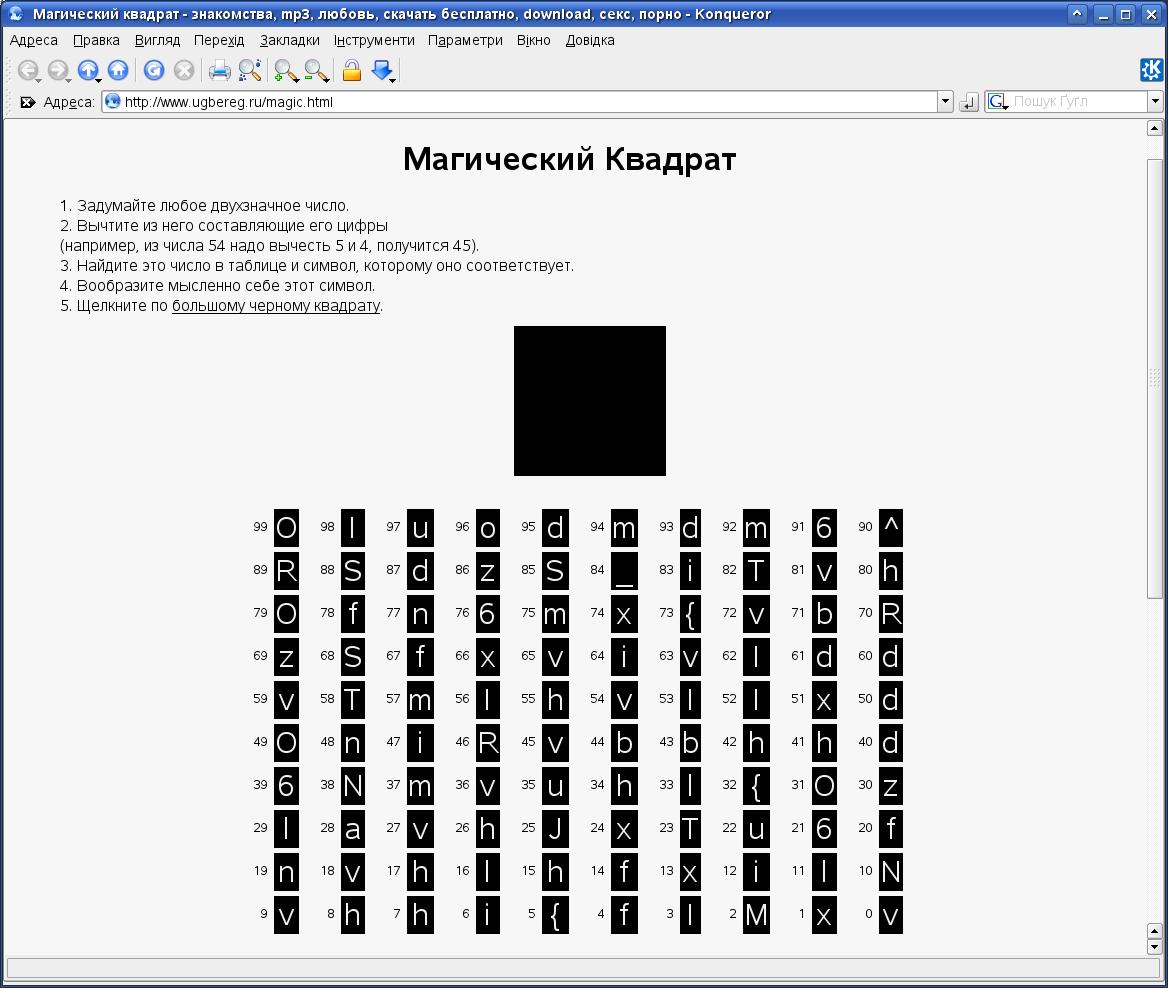
Task: Click the 'a' symbol box beside number 28
Action: [353, 829]
